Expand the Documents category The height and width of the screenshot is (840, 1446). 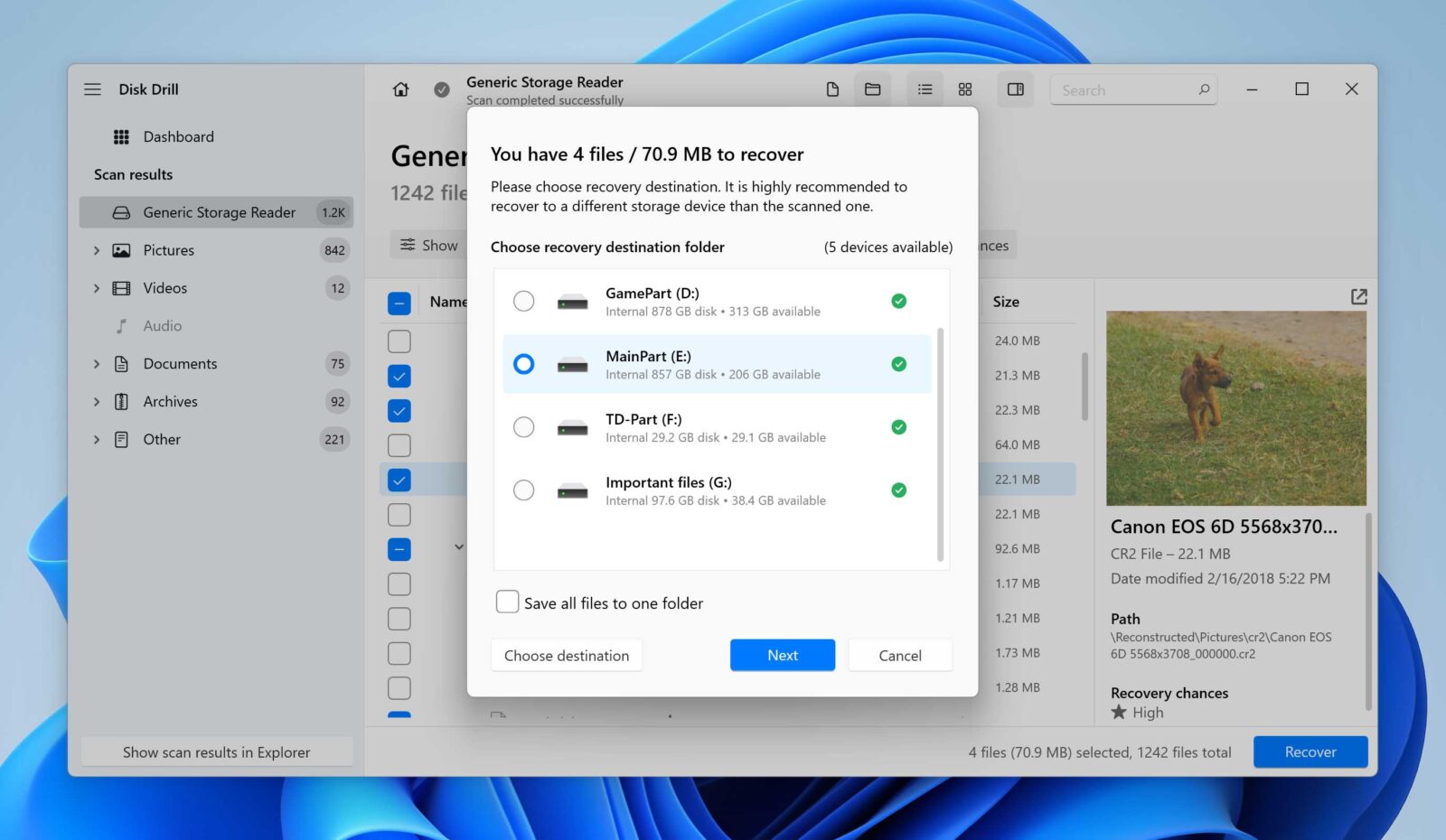pos(97,363)
